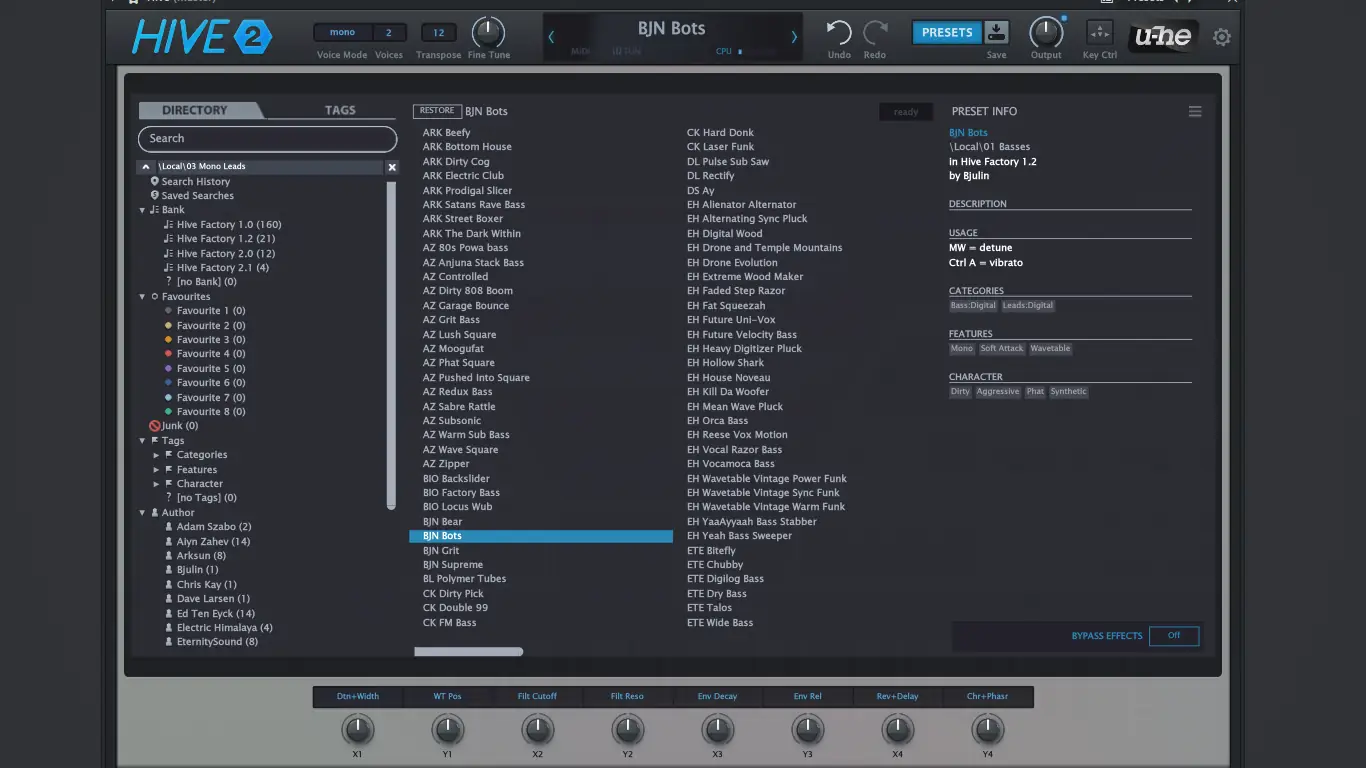Expand the Features tag node

pyautogui.click(x=156, y=470)
